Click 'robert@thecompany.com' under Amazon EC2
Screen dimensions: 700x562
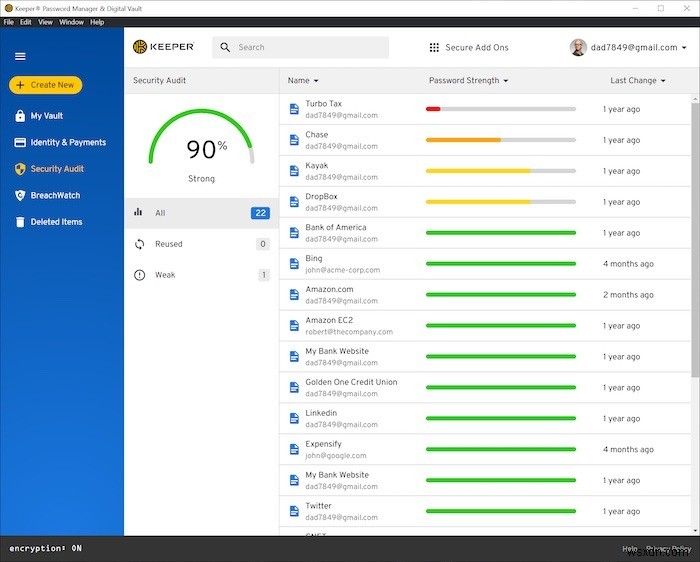[x=349, y=332]
